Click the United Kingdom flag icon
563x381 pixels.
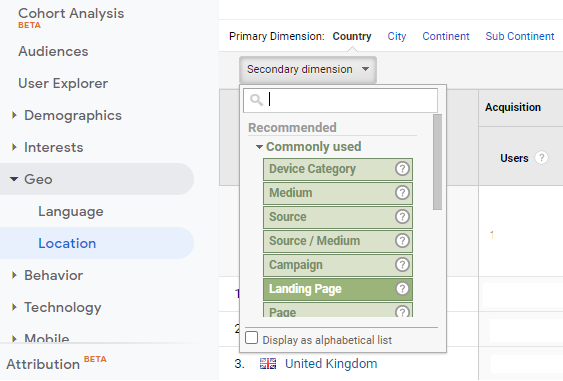(268, 364)
